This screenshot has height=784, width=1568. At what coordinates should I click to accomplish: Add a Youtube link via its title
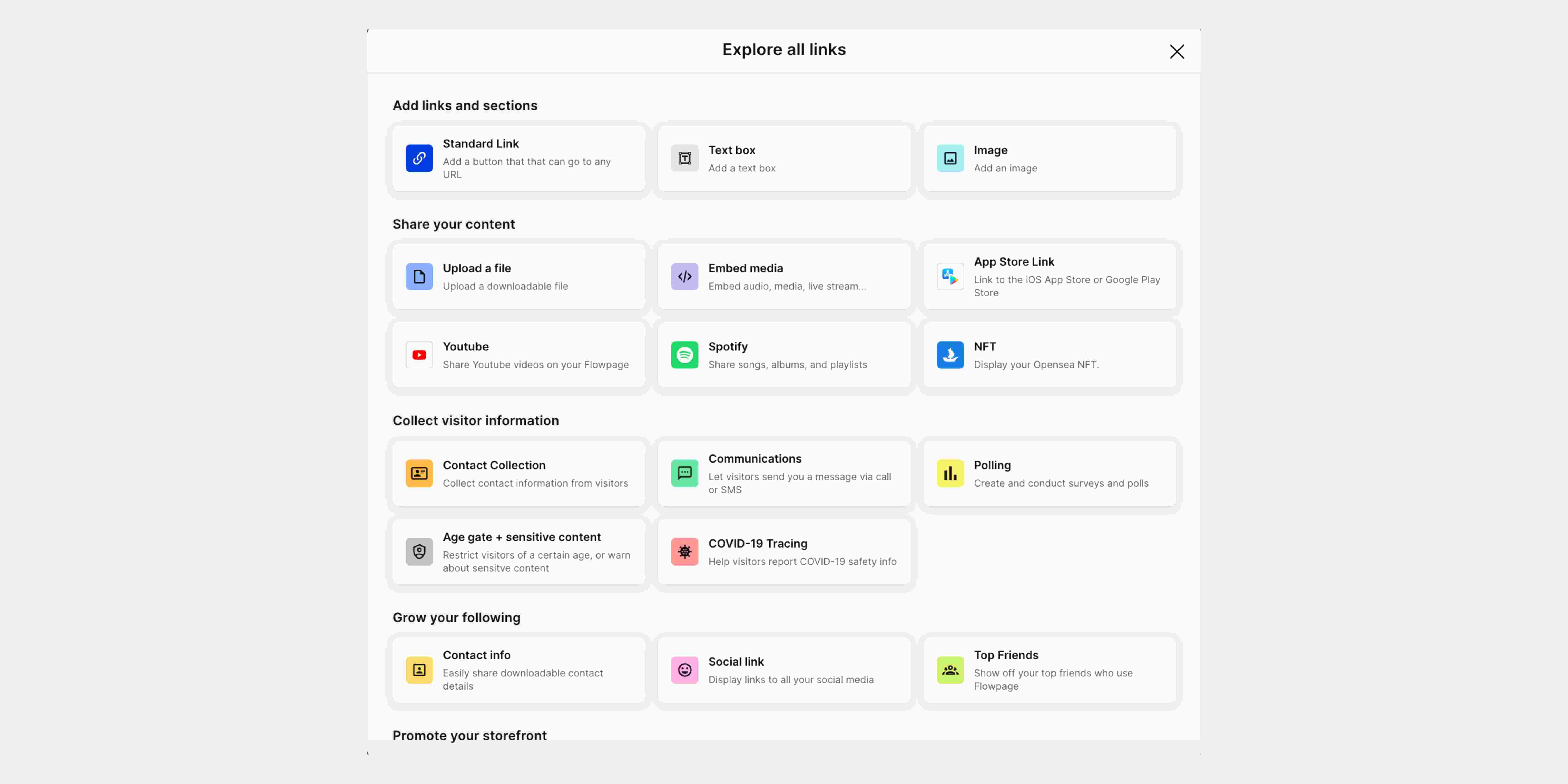[x=466, y=347]
